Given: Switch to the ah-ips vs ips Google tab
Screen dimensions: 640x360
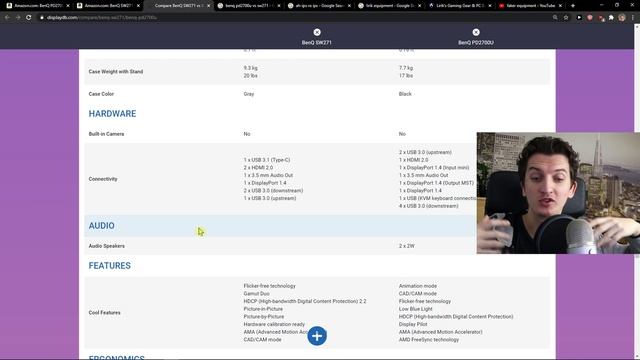Looking at the screenshot, I should click(319, 6).
